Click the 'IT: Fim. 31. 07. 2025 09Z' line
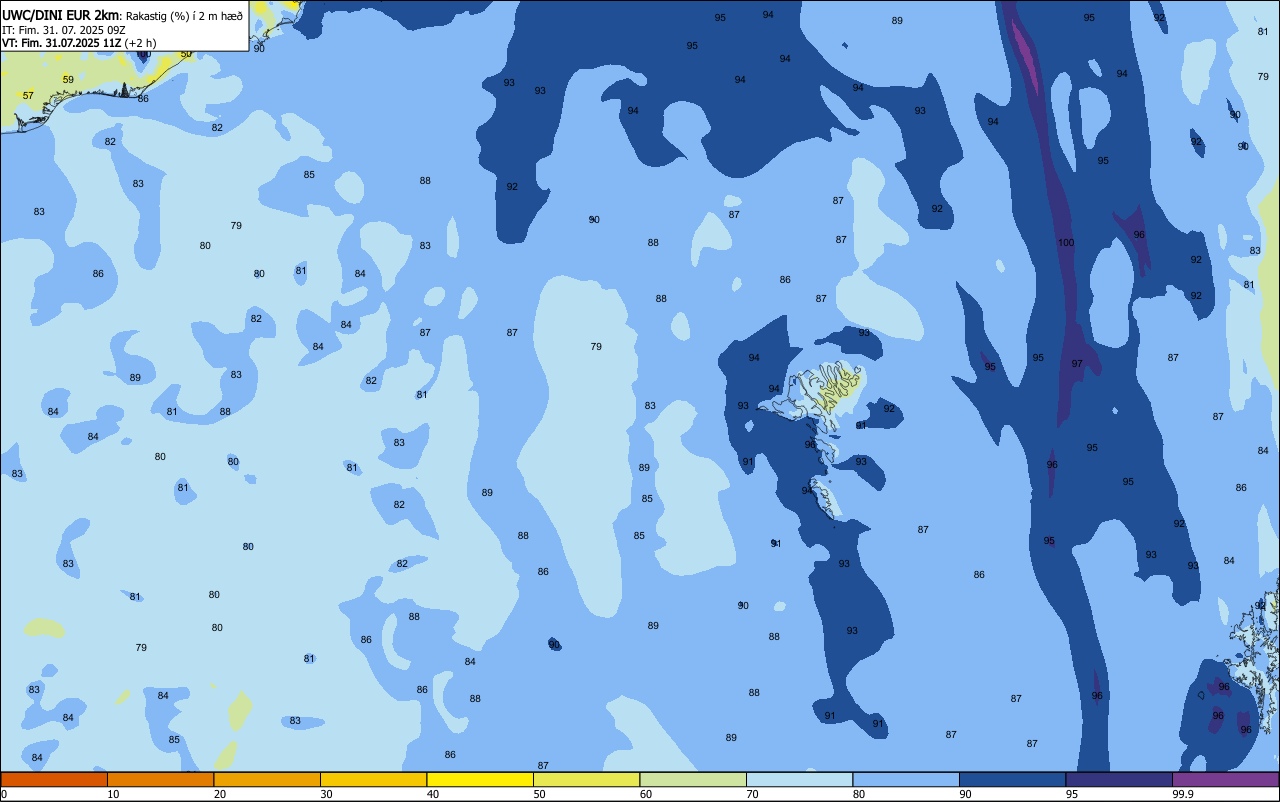This screenshot has height=802, width=1280. (x=63, y=29)
